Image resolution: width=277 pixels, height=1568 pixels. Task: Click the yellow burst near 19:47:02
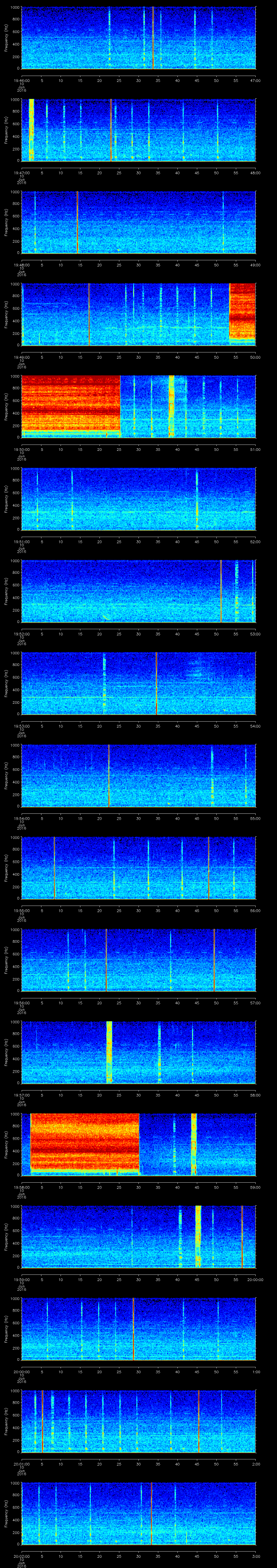coord(31,130)
